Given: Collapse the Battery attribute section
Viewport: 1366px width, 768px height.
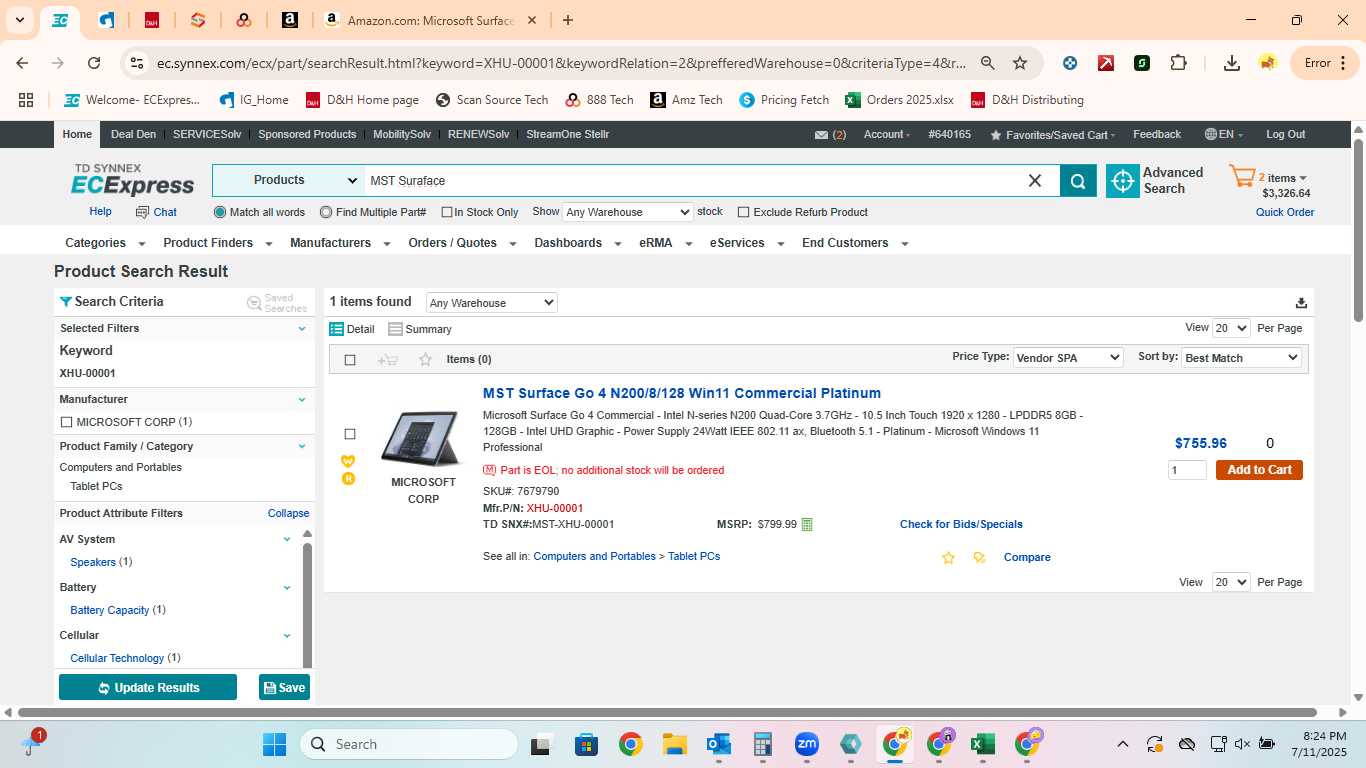Looking at the screenshot, I should point(287,588).
